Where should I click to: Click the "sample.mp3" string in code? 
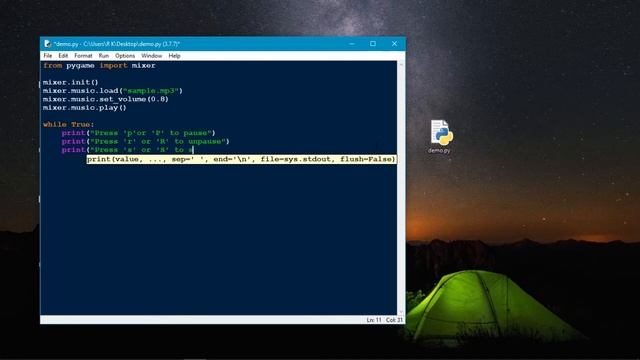[151, 91]
